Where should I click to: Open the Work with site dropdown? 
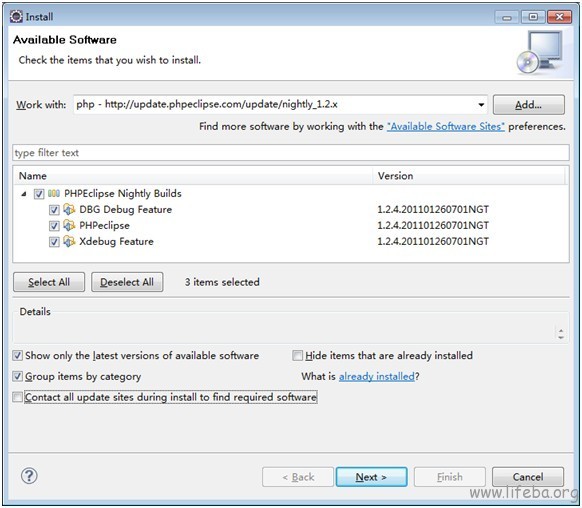(x=481, y=105)
